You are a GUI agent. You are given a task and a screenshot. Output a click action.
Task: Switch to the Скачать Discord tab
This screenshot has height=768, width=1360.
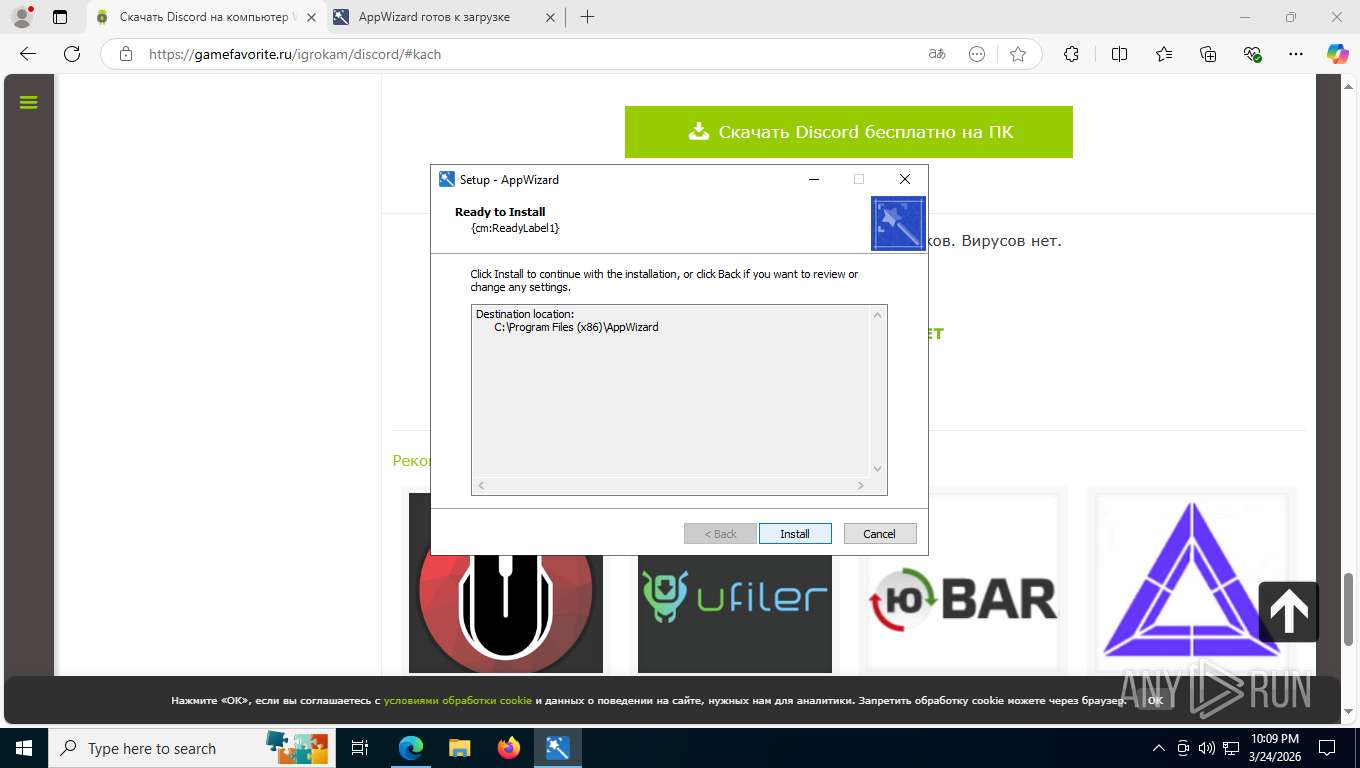click(205, 17)
